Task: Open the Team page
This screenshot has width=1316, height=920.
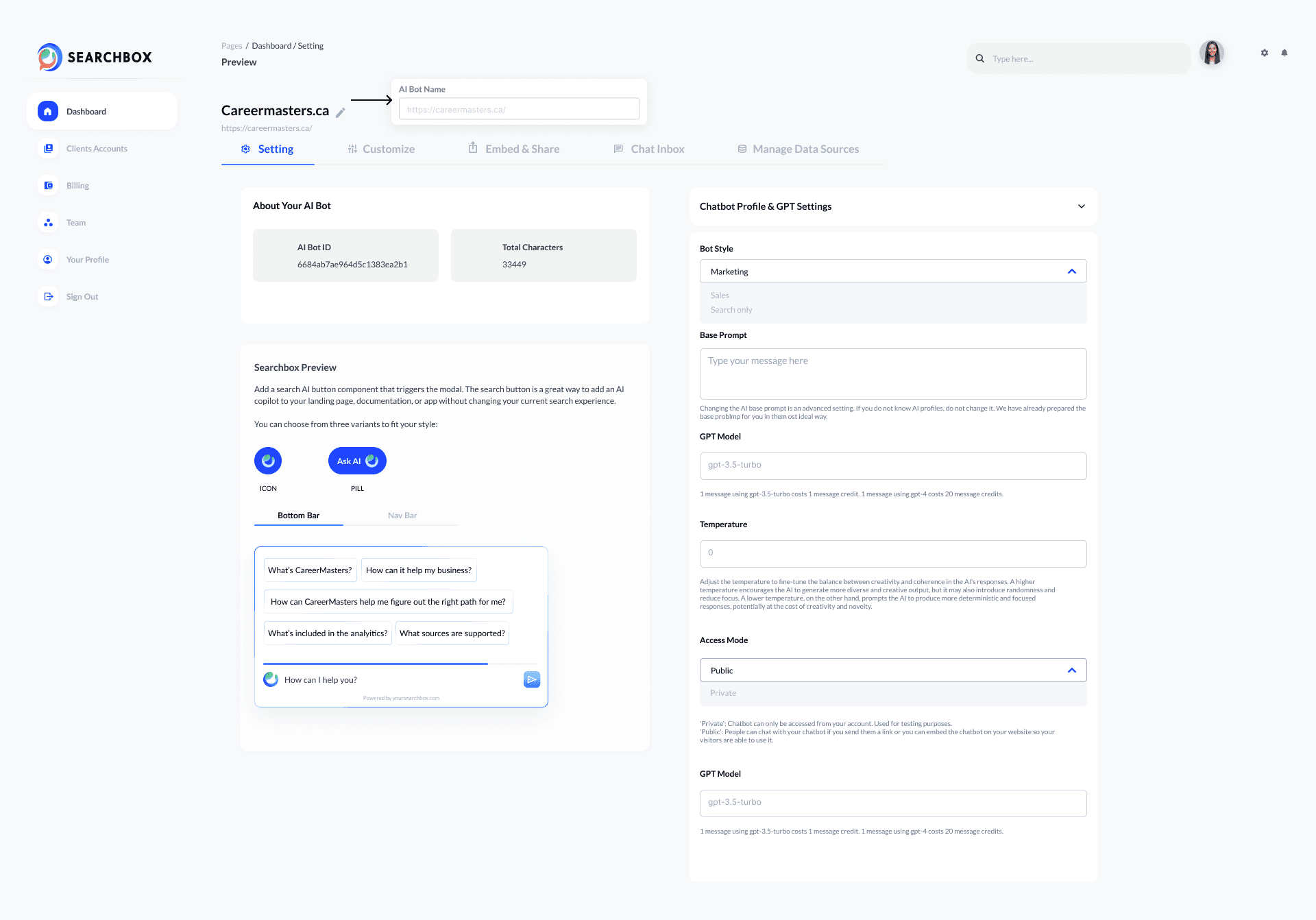Action: [x=76, y=223]
